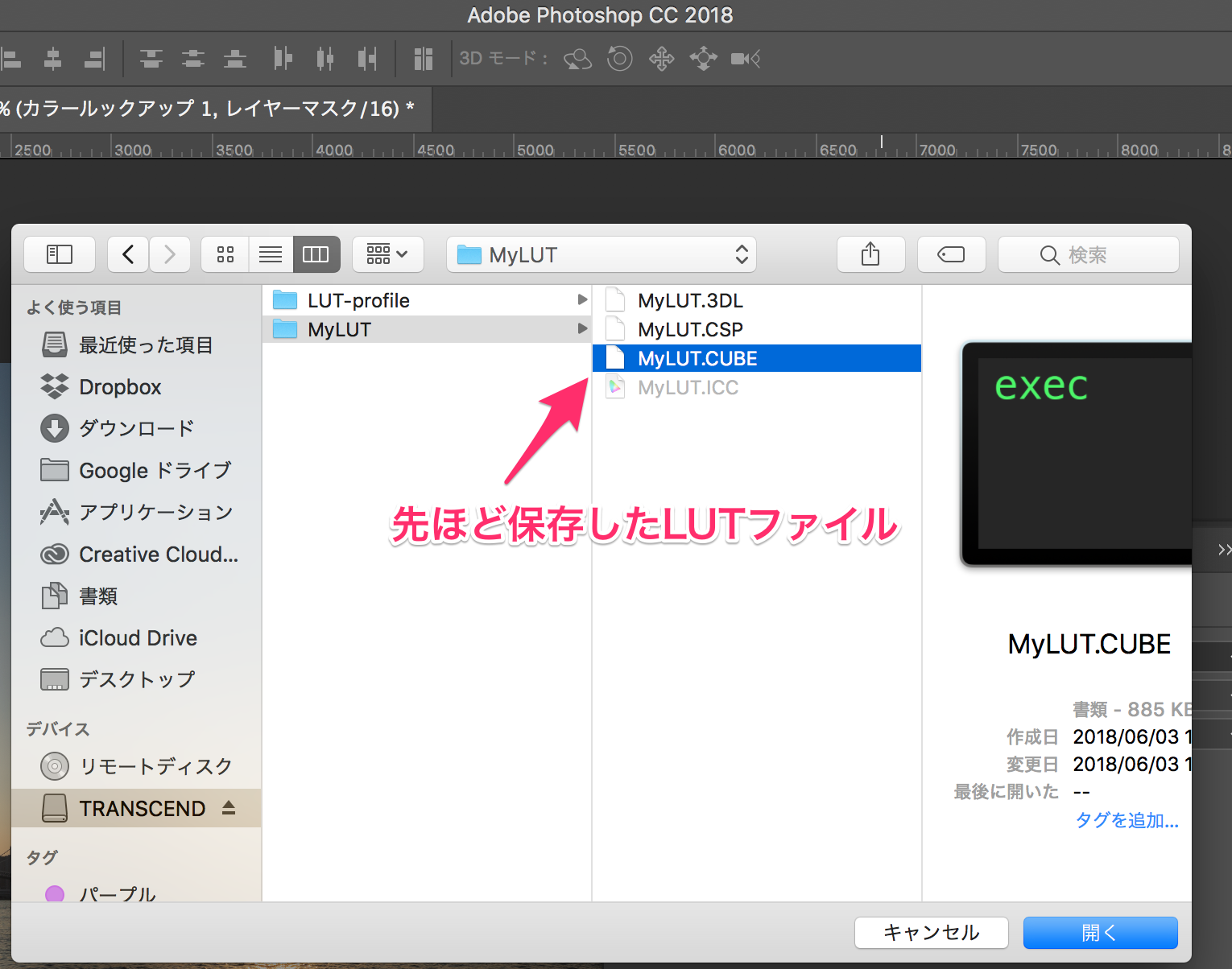The image size is (1232, 969).
Task: Click the share button
Action: [870, 255]
